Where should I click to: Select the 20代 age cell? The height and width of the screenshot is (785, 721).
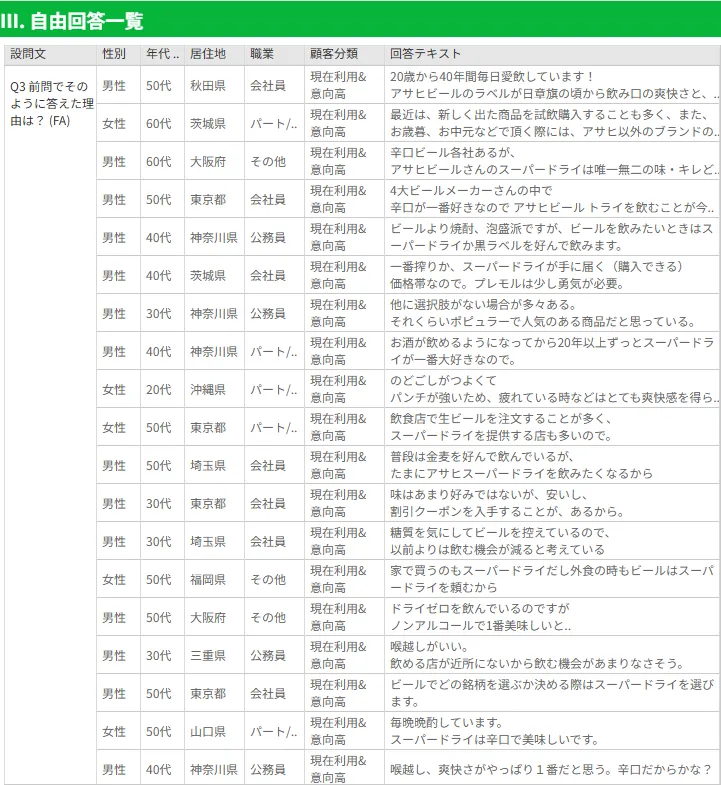[x=158, y=390]
